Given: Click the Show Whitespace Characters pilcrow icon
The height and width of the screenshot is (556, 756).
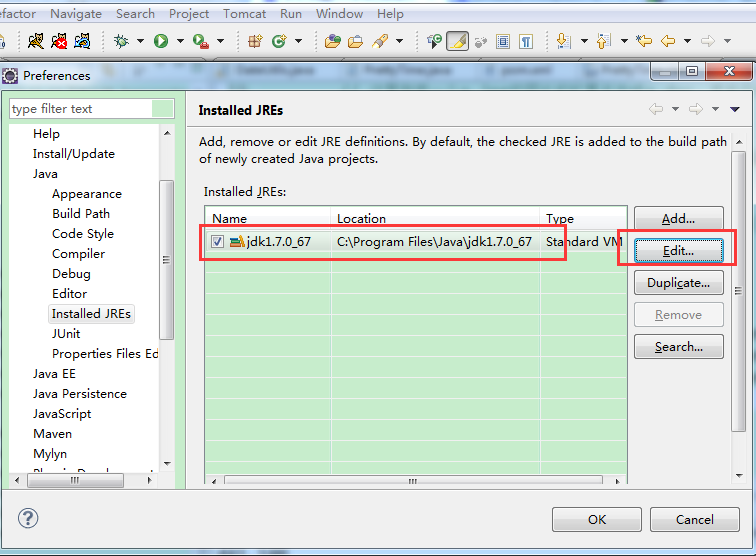Looking at the screenshot, I should click(526, 41).
